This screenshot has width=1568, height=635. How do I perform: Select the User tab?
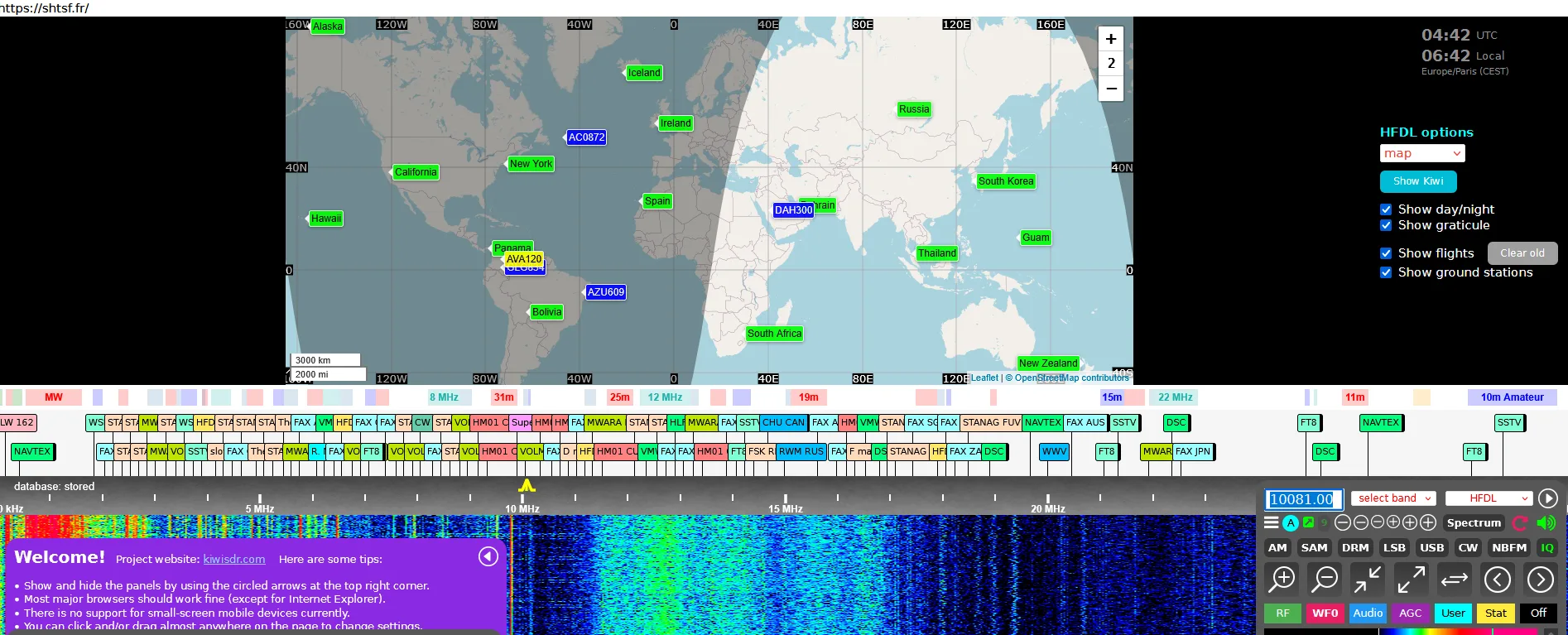pos(1453,613)
